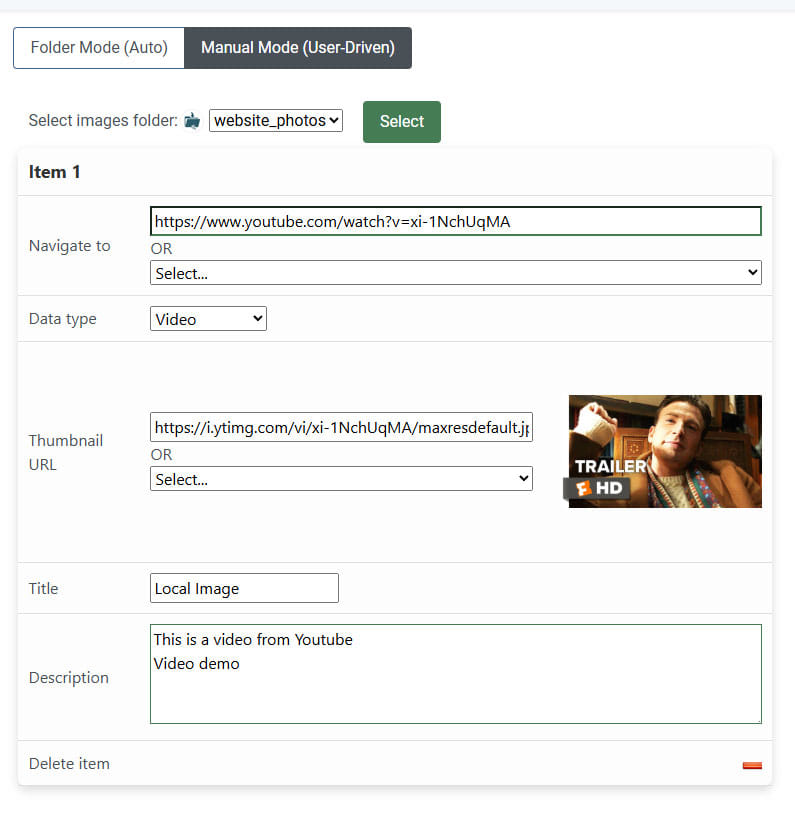Viewport: 795px width, 829px height.
Task: Click the Title field containing Local Image
Action: (x=244, y=588)
